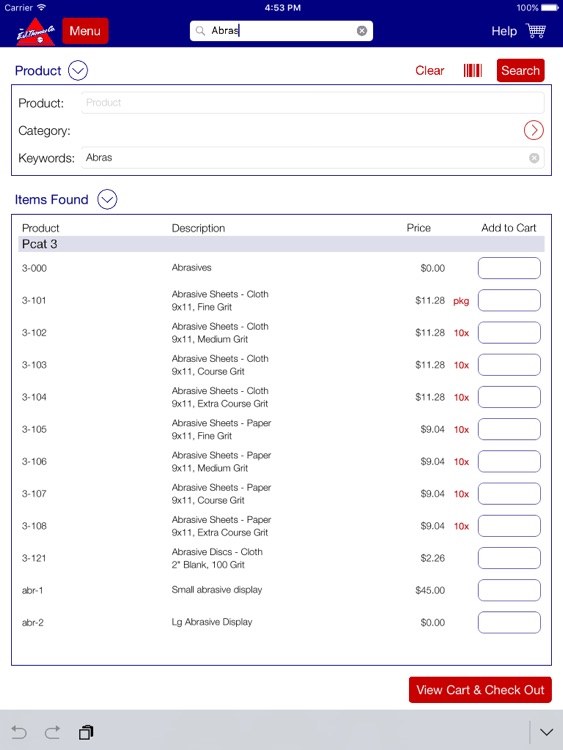The height and width of the screenshot is (750, 563).
Task: Open the Menu button
Action: tap(85, 31)
